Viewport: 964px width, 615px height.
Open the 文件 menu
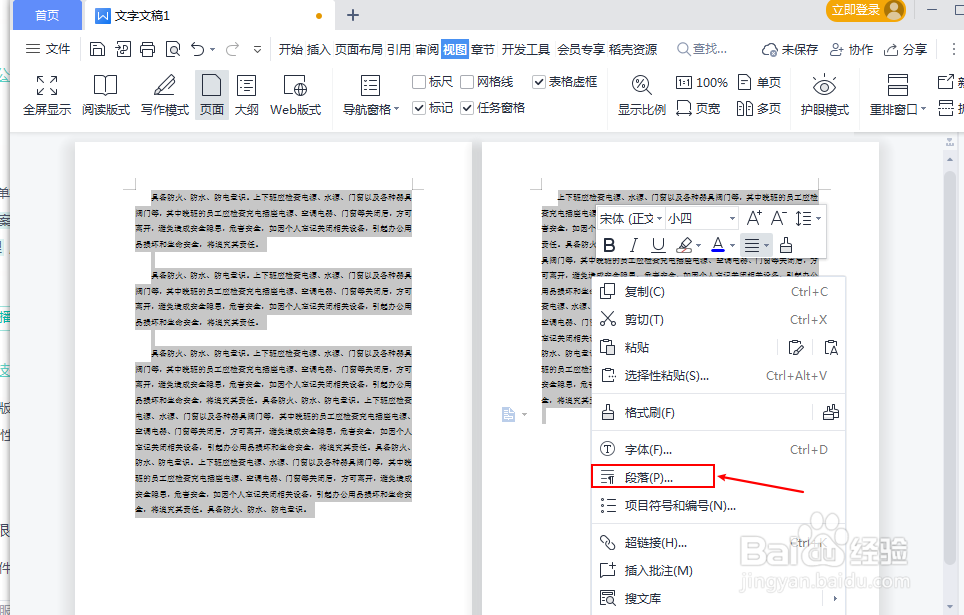(48, 49)
